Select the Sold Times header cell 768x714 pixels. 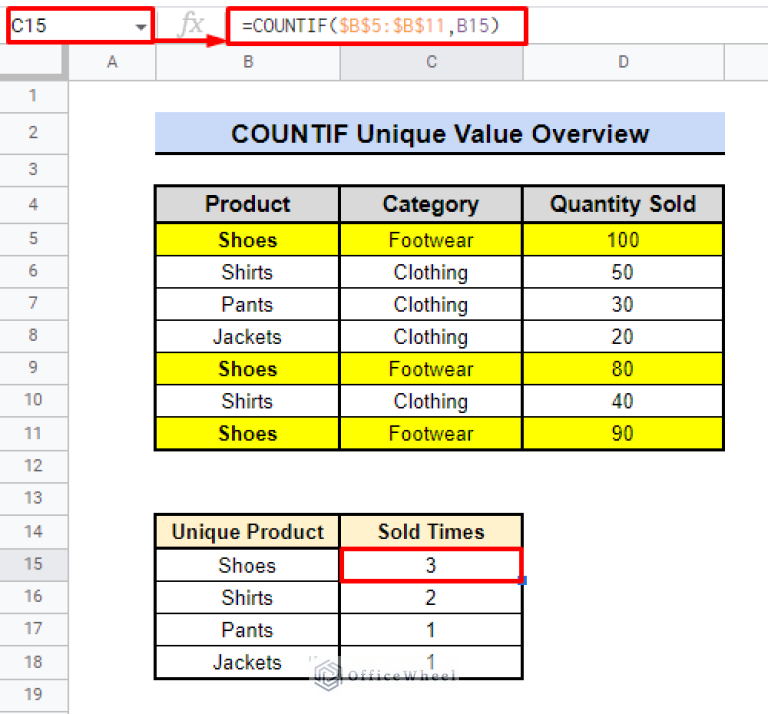pyautogui.click(x=431, y=531)
